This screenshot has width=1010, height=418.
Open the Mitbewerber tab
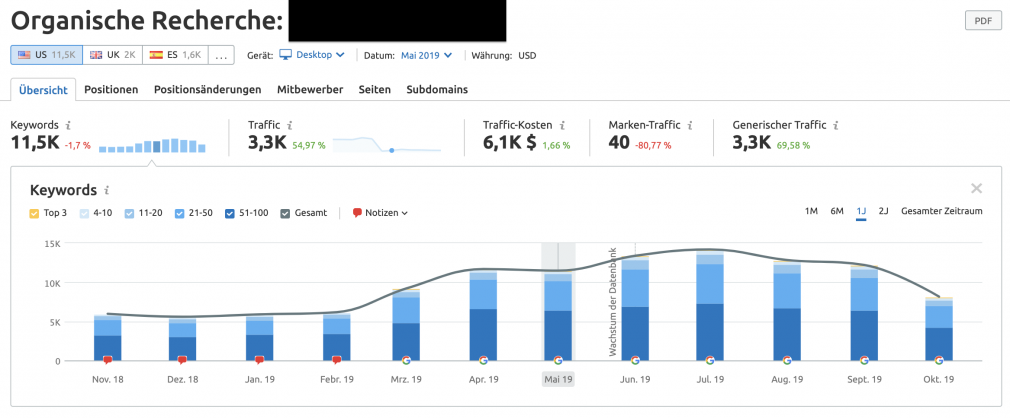310,90
